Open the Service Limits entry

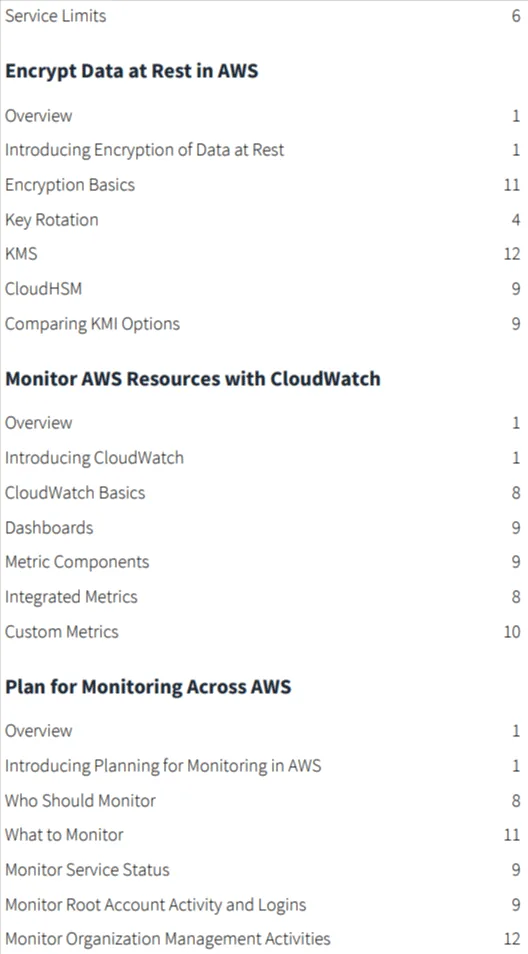(55, 16)
